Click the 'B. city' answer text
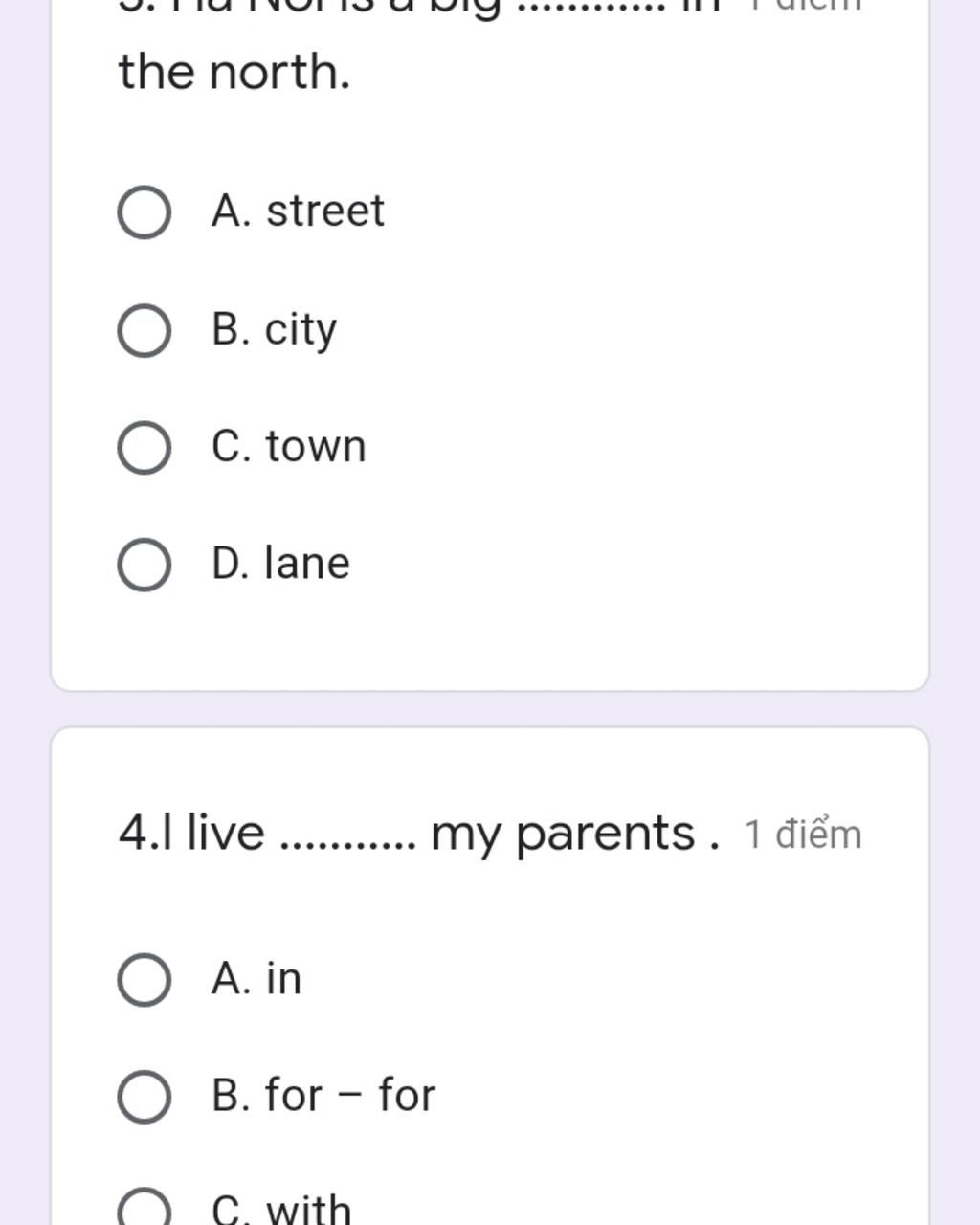 click(x=275, y=329)
